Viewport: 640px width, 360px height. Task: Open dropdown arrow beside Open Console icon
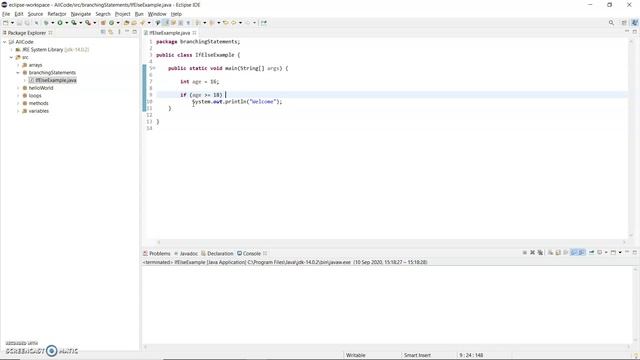(620, 253)
